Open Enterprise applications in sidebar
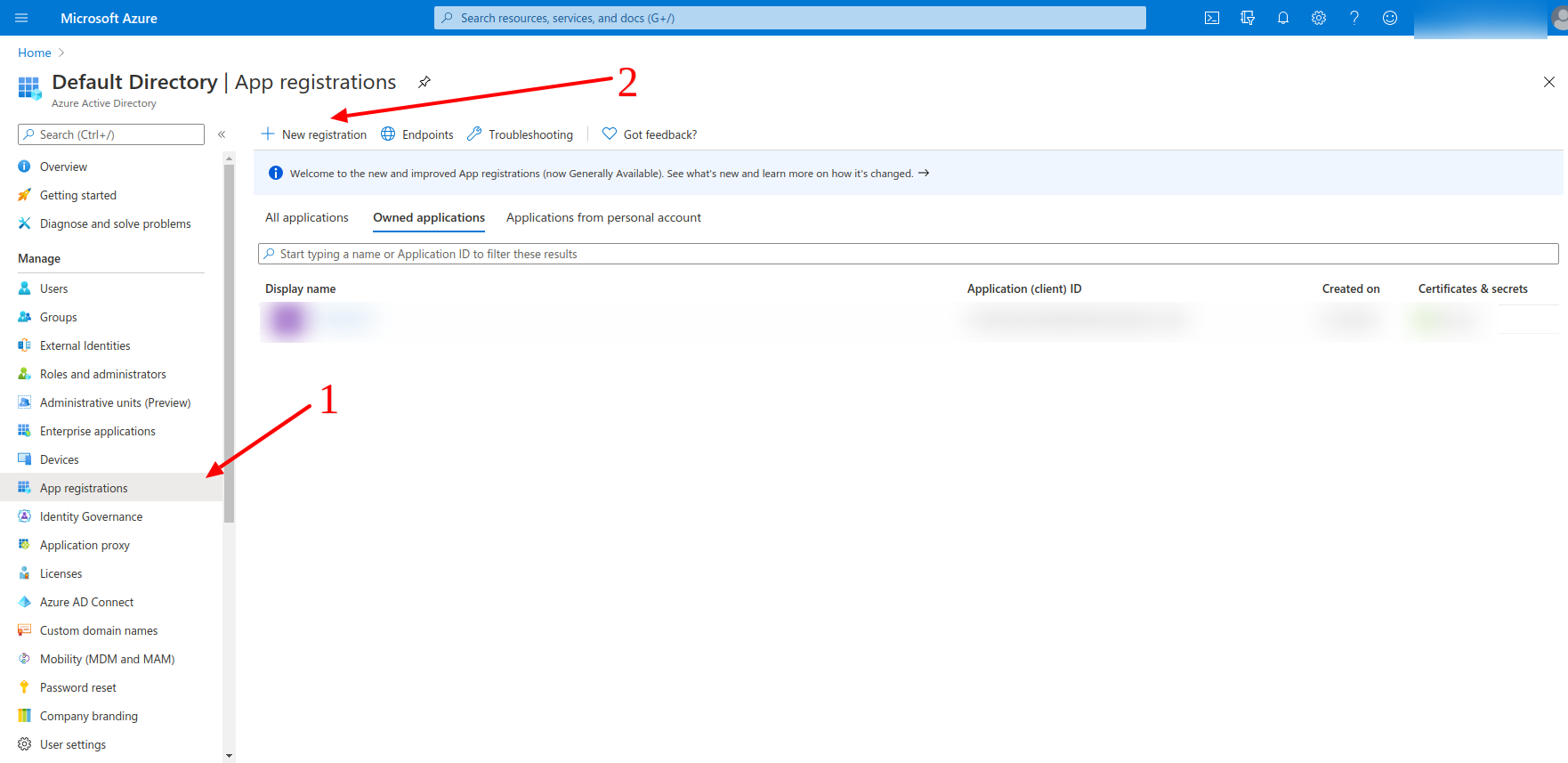The height and width of the screenshot is (763, 1568). pos(97,431)
